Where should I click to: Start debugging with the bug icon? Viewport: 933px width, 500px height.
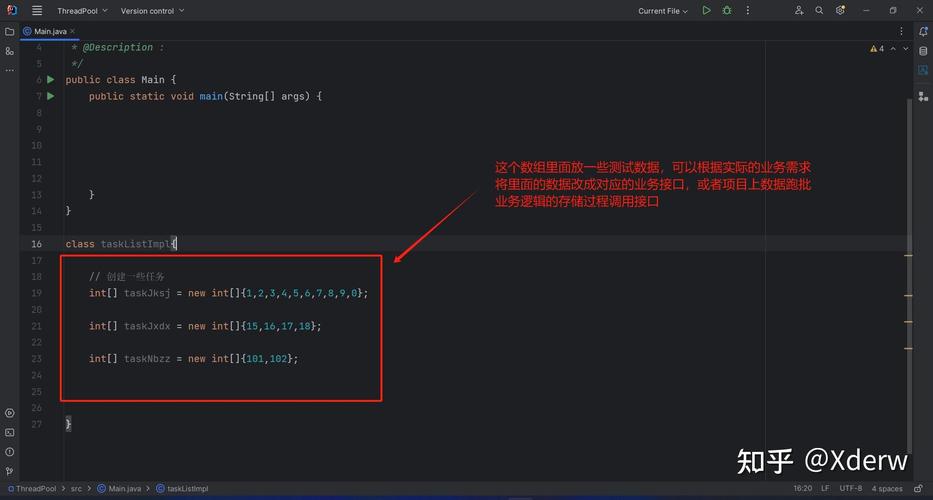(727, 10)
